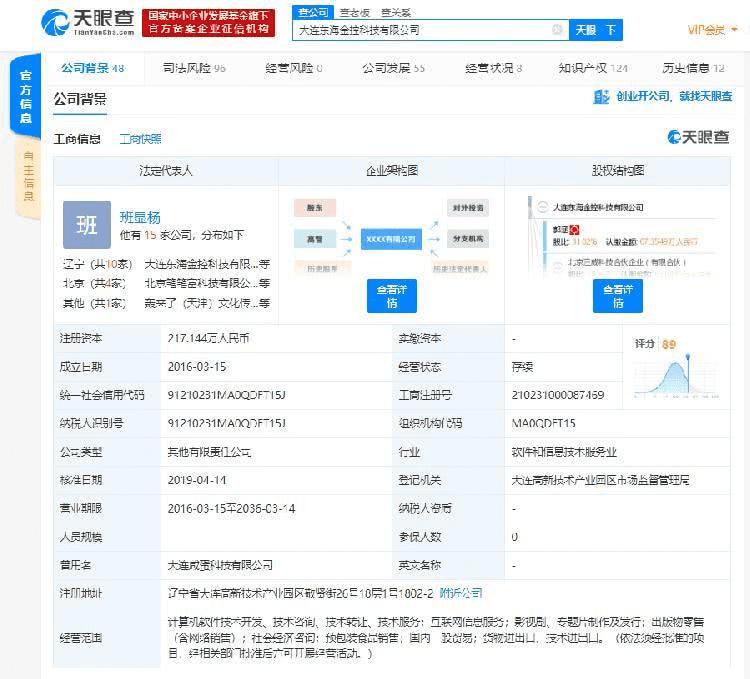Click the 分支机构 node in diagram

point(468,239)
